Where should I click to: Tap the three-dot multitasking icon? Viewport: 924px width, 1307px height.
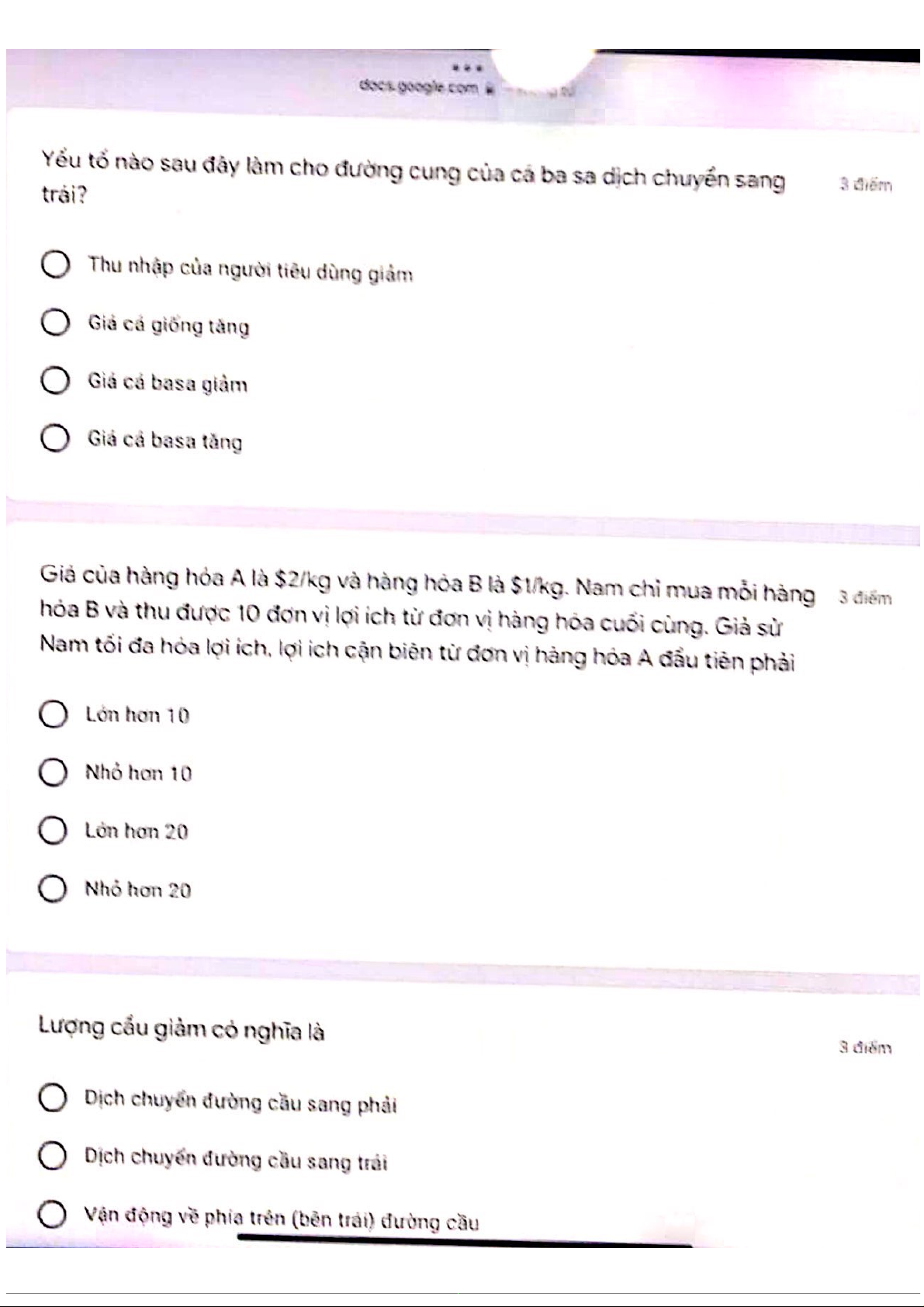(x=468, y=67)
